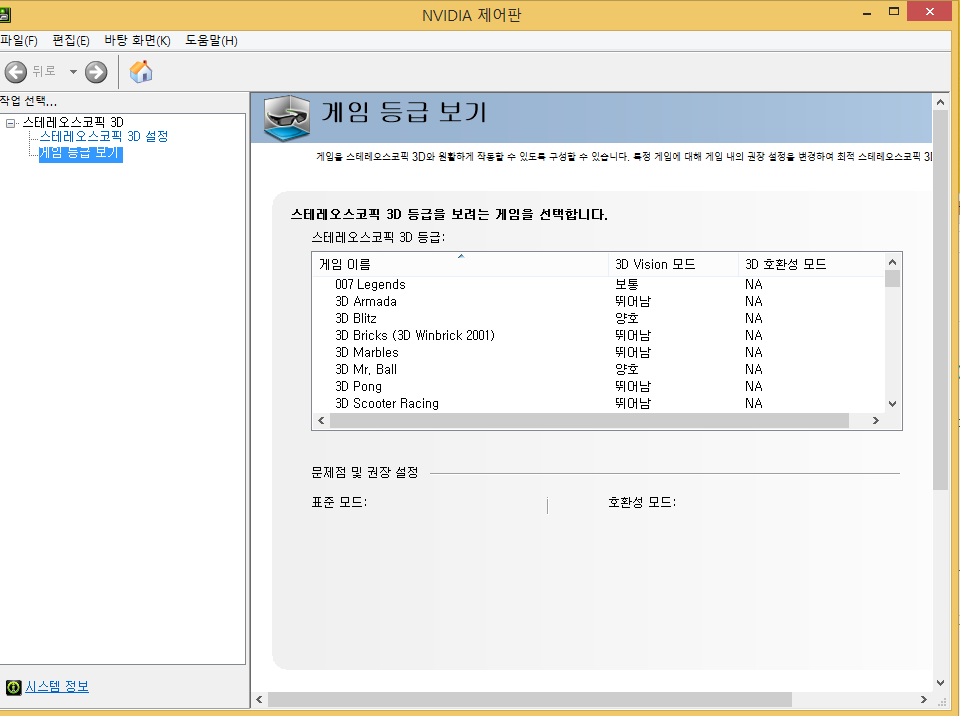The width and height of the screenshot is (960, 716).
Task: Open the 도움말(H) menu
Action: pyautogui.click(x=211, y=40)
